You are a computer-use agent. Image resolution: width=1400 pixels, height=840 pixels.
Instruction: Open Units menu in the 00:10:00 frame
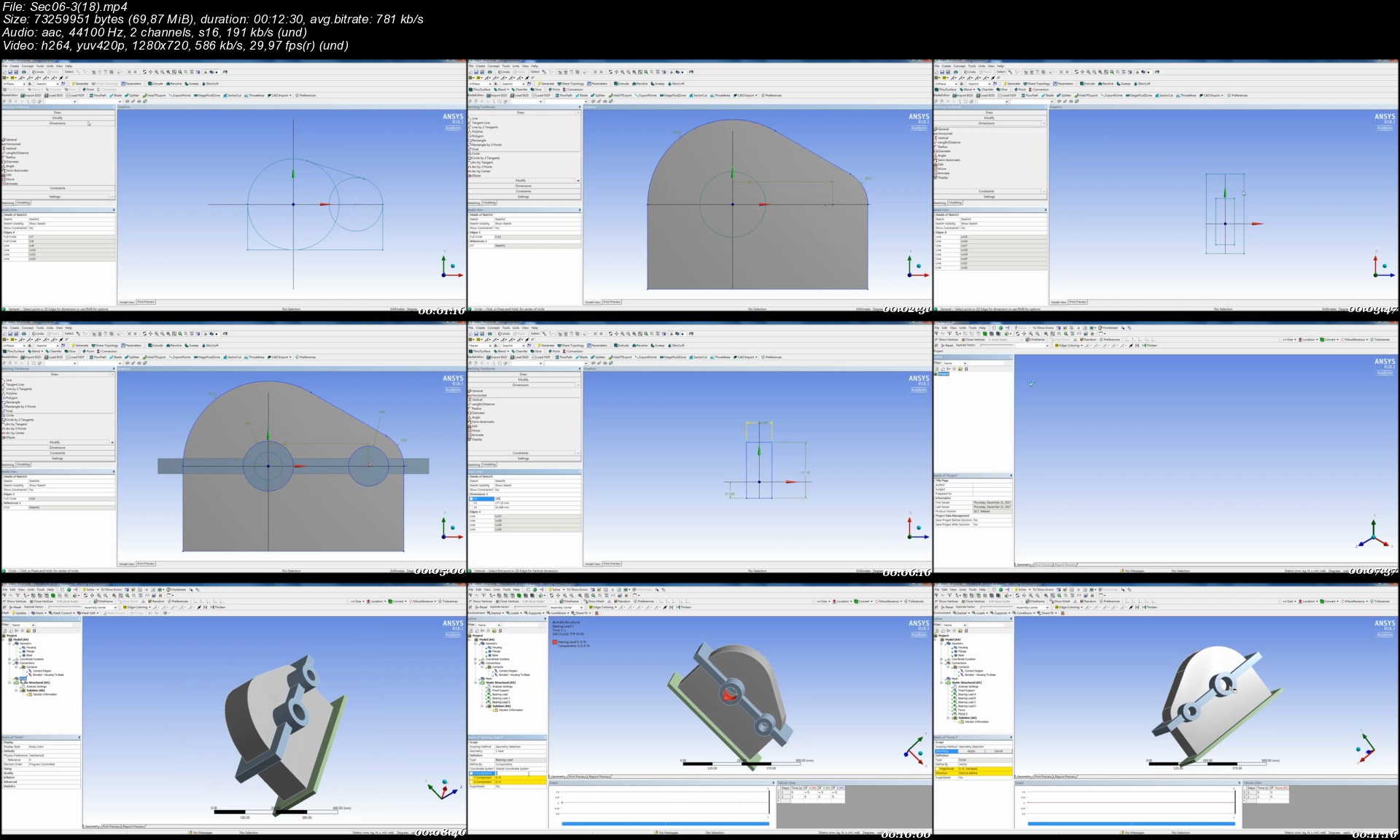coord(497,589)
